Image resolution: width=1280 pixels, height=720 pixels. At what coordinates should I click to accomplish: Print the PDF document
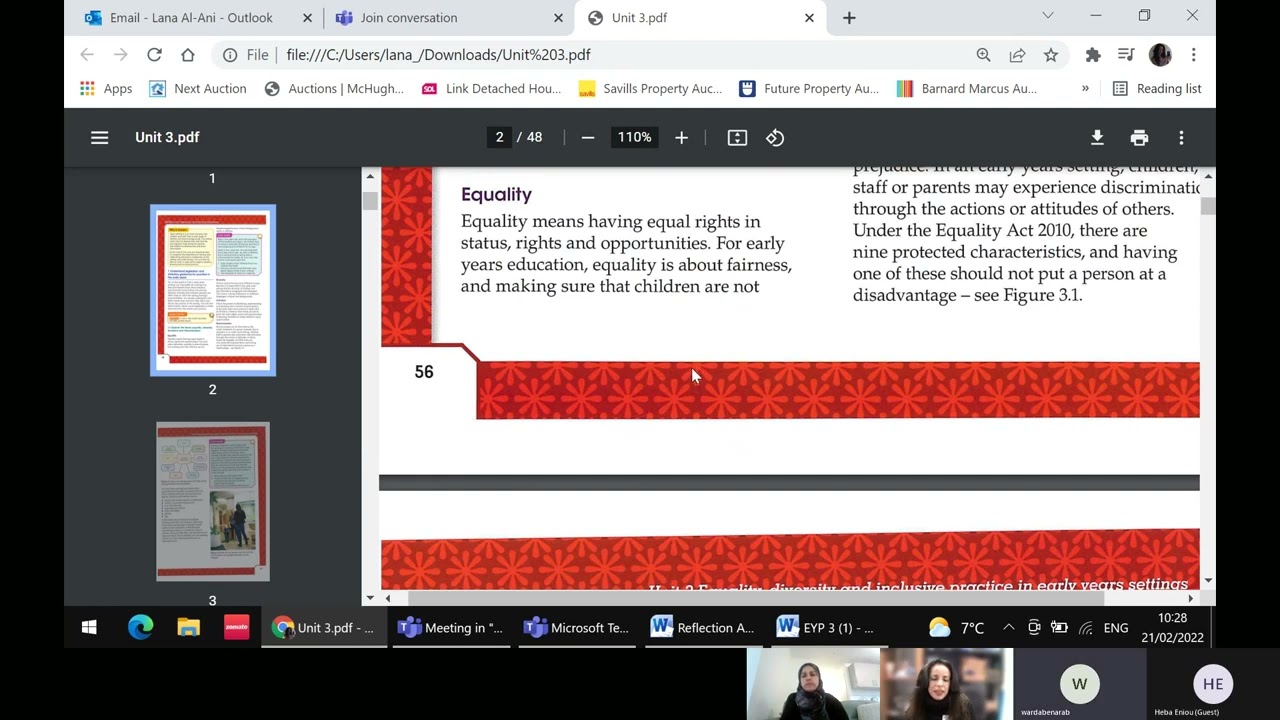point(1139,138)
